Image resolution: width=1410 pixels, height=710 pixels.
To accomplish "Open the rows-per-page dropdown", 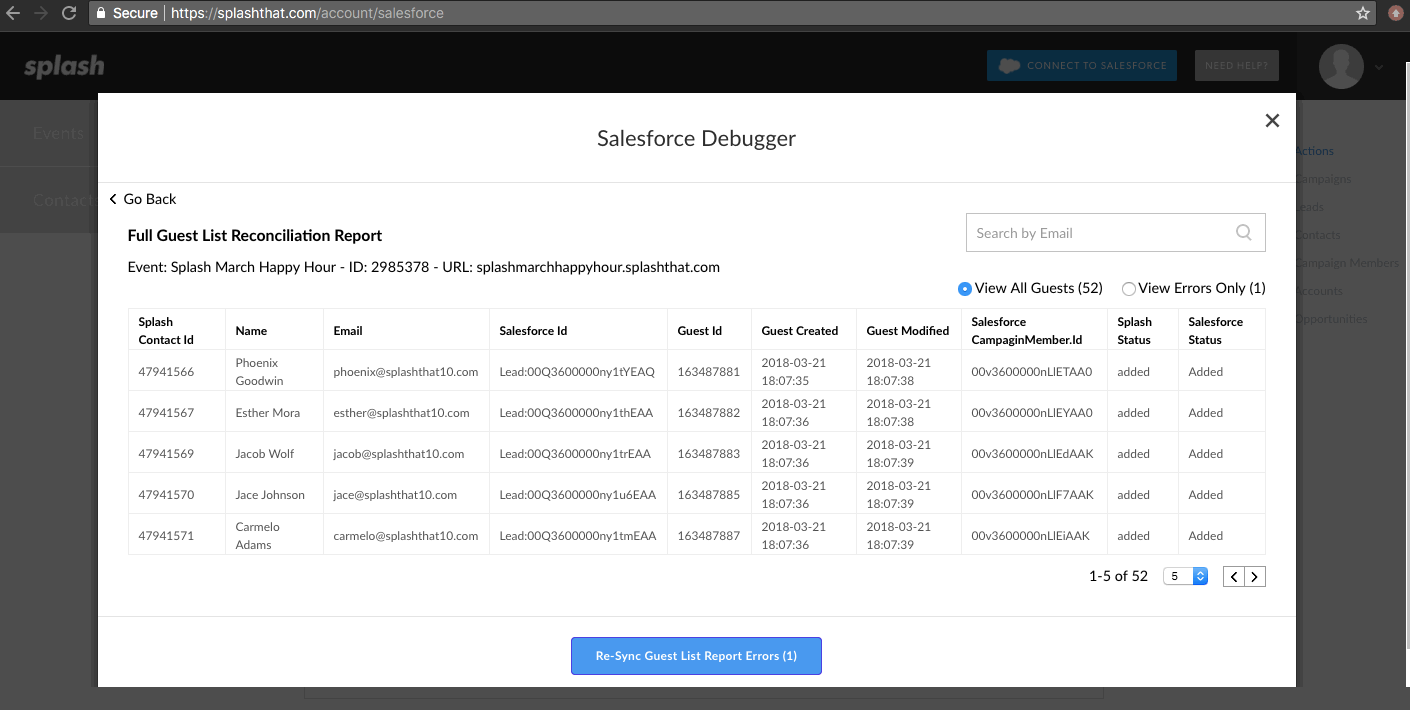I will click(1186, 577).
